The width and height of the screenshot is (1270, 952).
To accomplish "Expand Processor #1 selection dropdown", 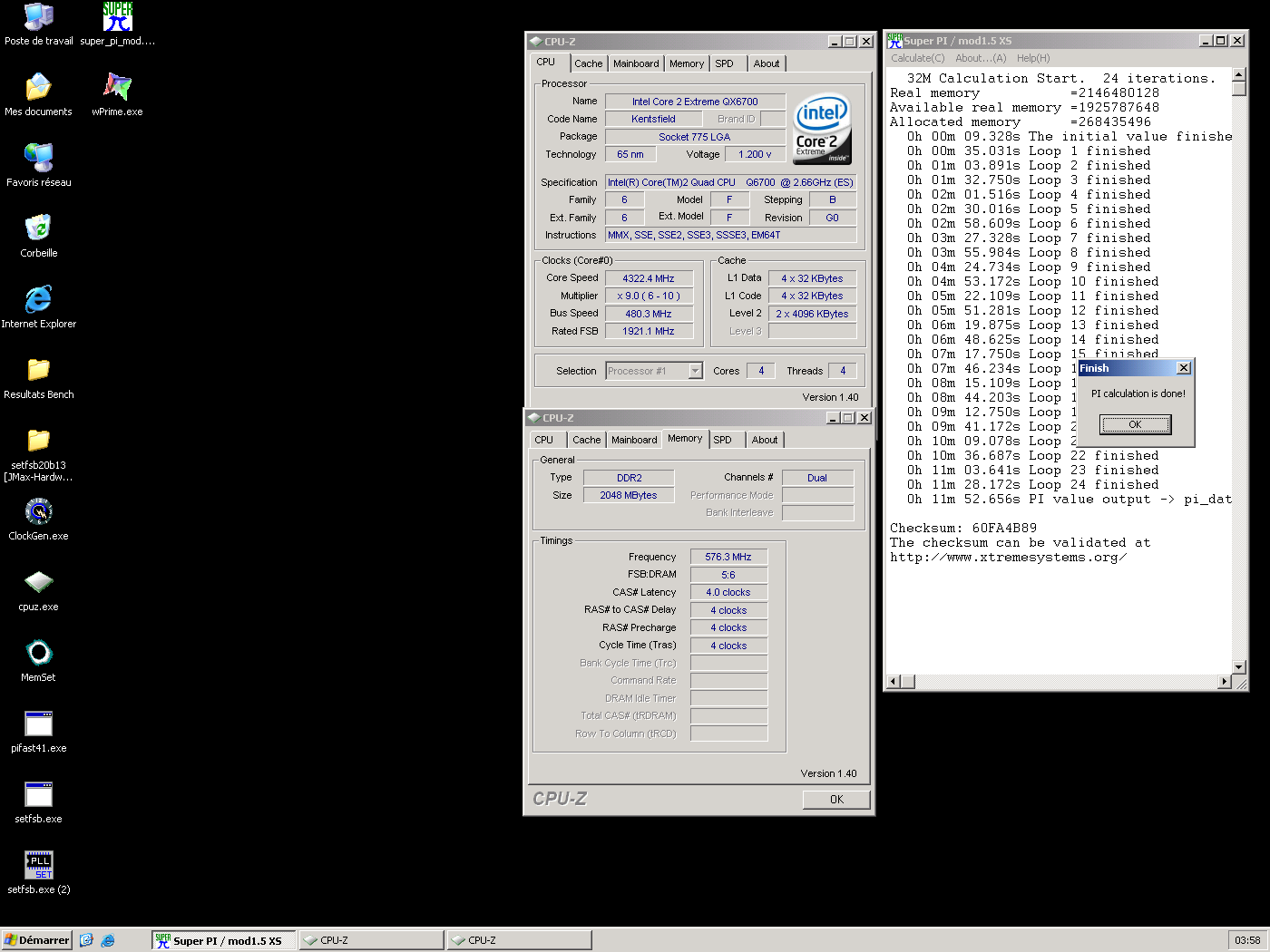I will (695, 371).
